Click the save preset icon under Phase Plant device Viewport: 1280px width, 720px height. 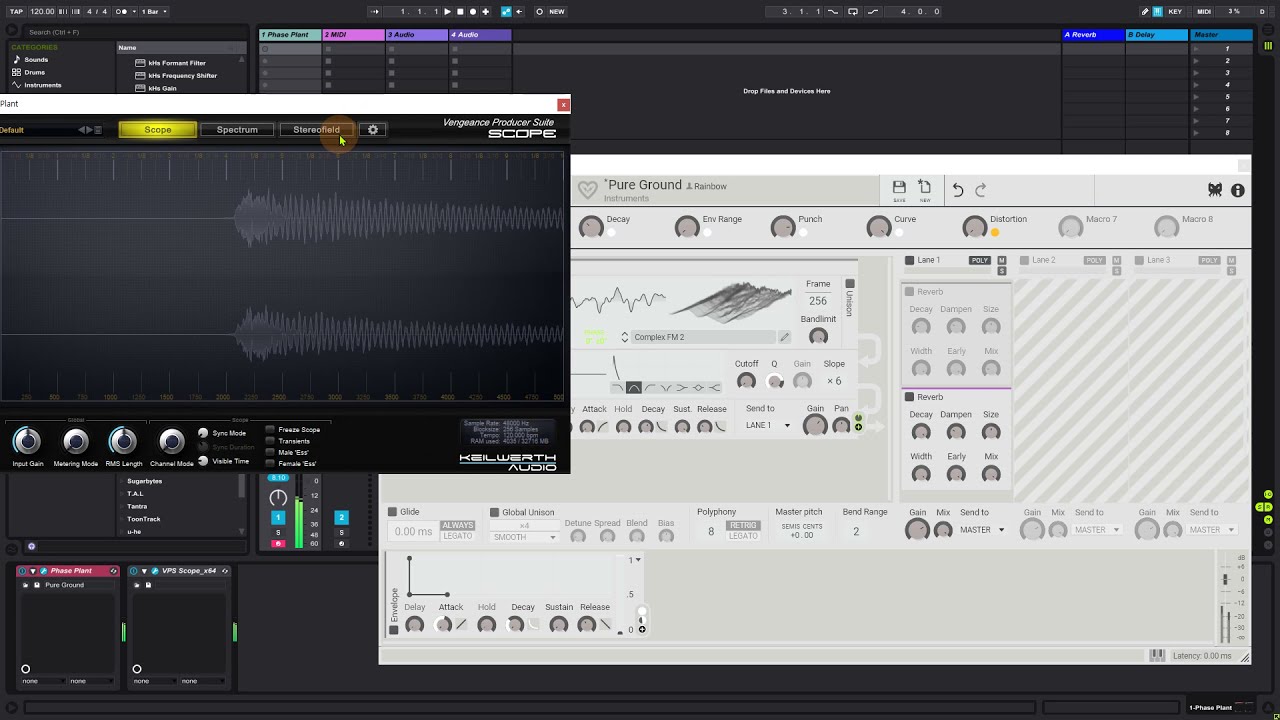click(x=37, y=585)
